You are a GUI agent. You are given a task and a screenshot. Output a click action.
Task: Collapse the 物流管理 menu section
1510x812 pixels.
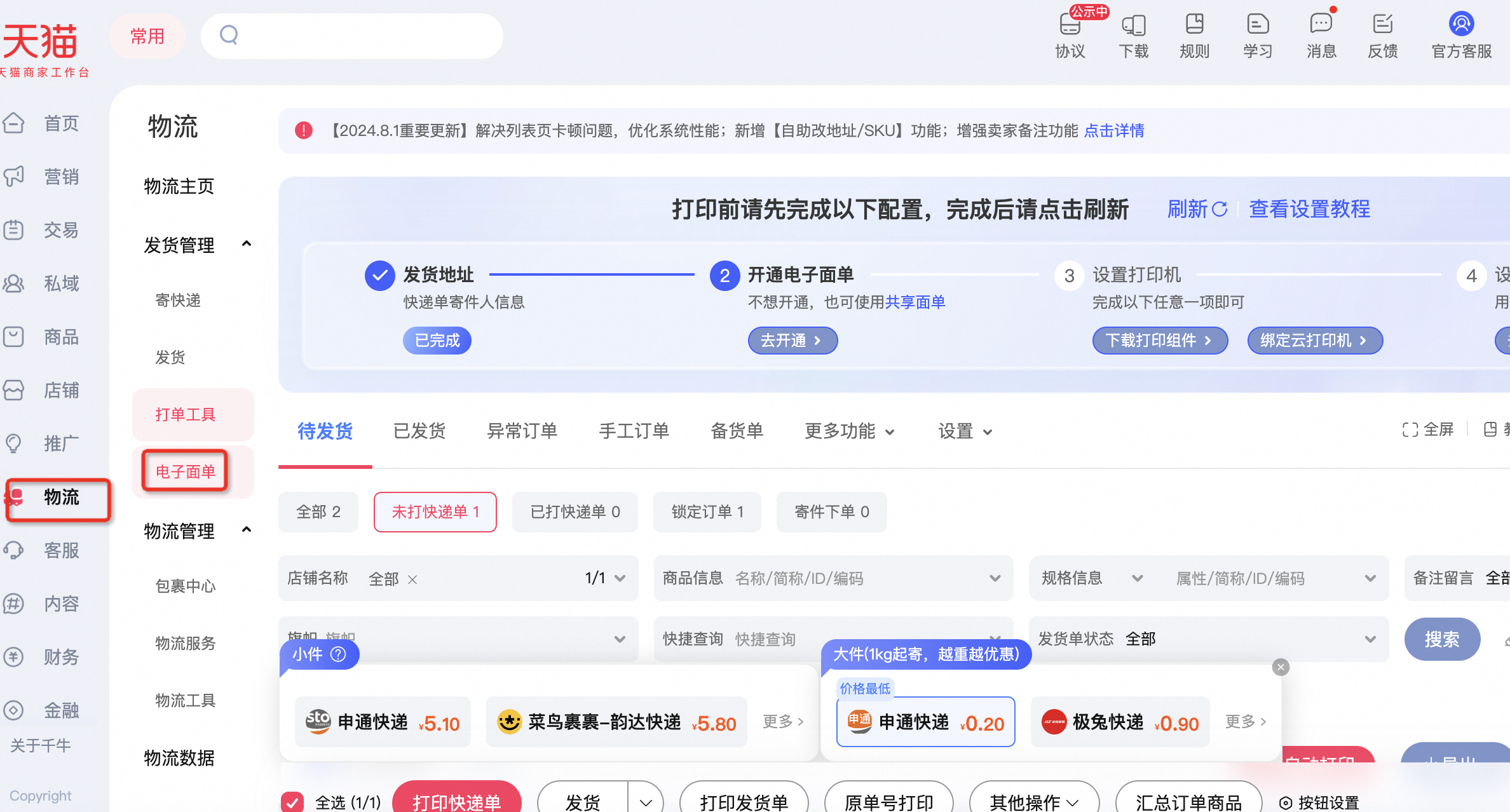tap(247, 530)
